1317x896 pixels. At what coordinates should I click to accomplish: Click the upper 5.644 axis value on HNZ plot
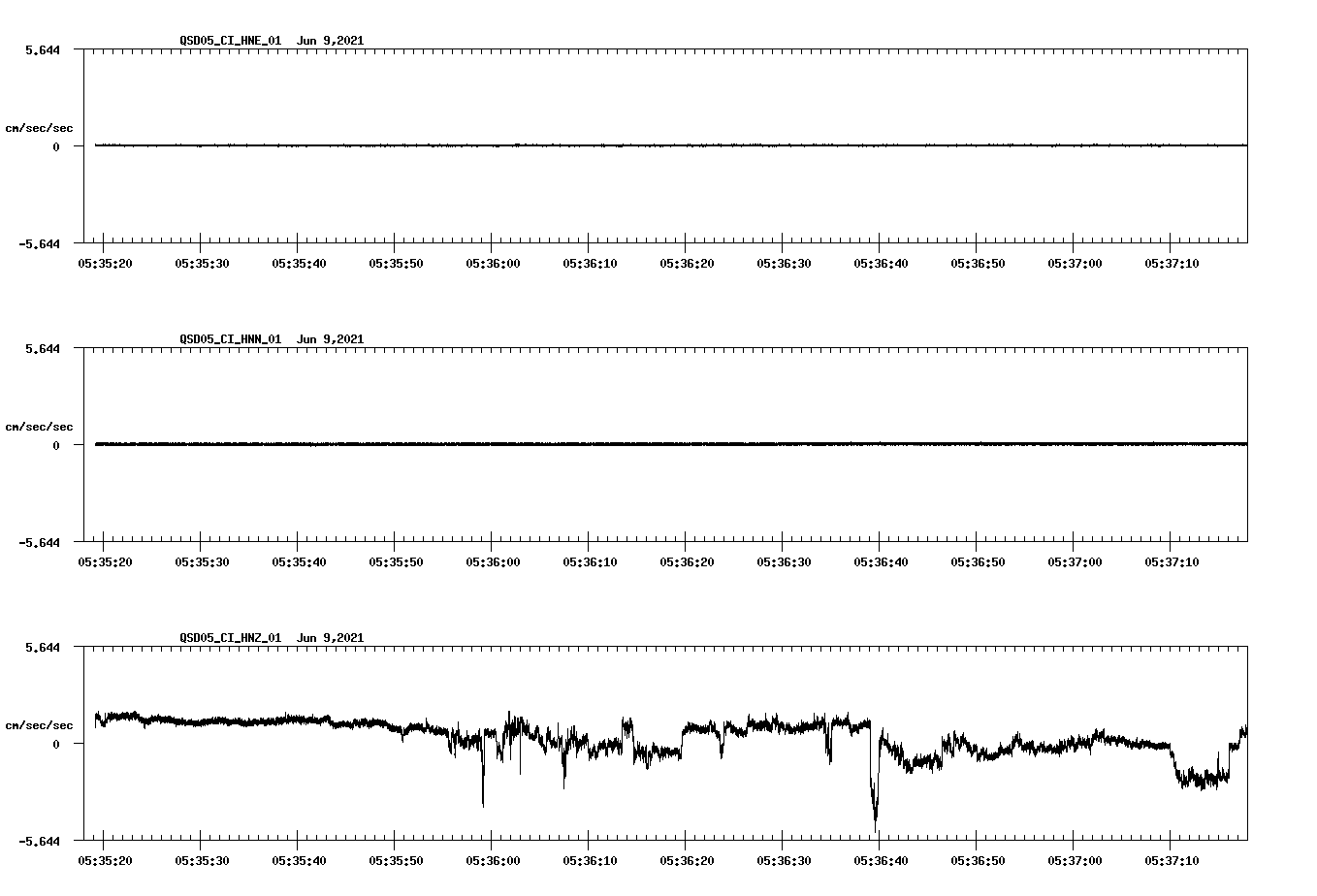coord(43,648)
